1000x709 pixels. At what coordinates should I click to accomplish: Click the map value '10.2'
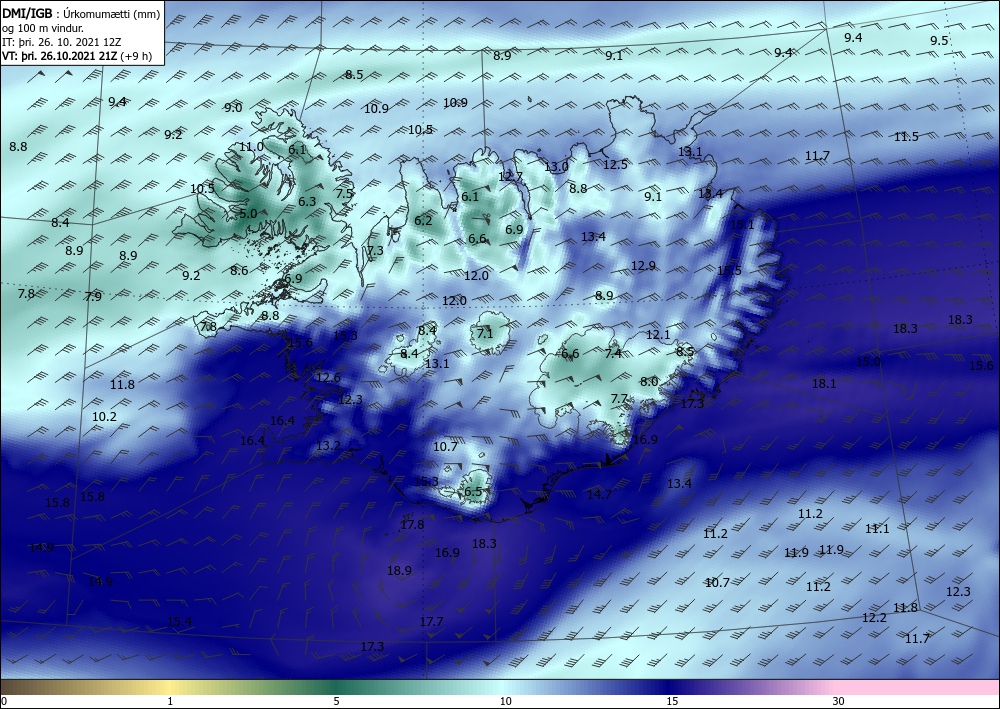click(104, 417)
